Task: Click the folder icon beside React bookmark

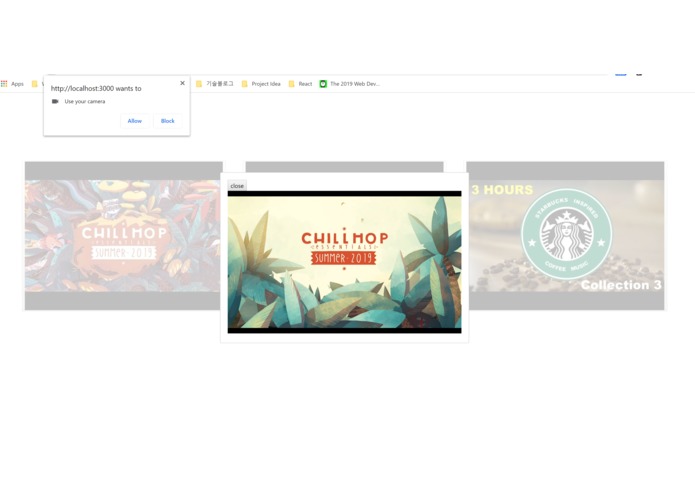Action: tap(291, 84)
